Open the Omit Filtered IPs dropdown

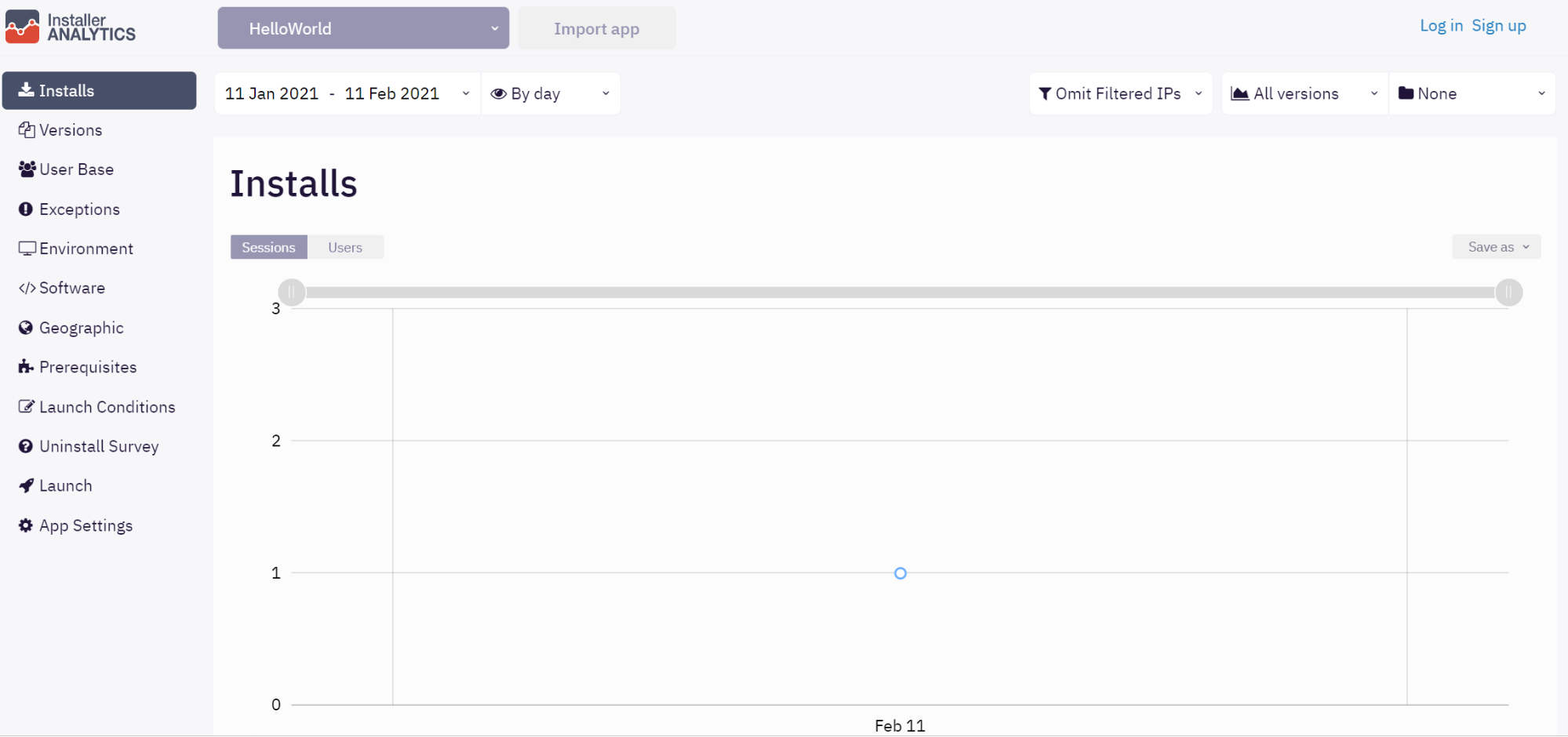pos(1121,93)
